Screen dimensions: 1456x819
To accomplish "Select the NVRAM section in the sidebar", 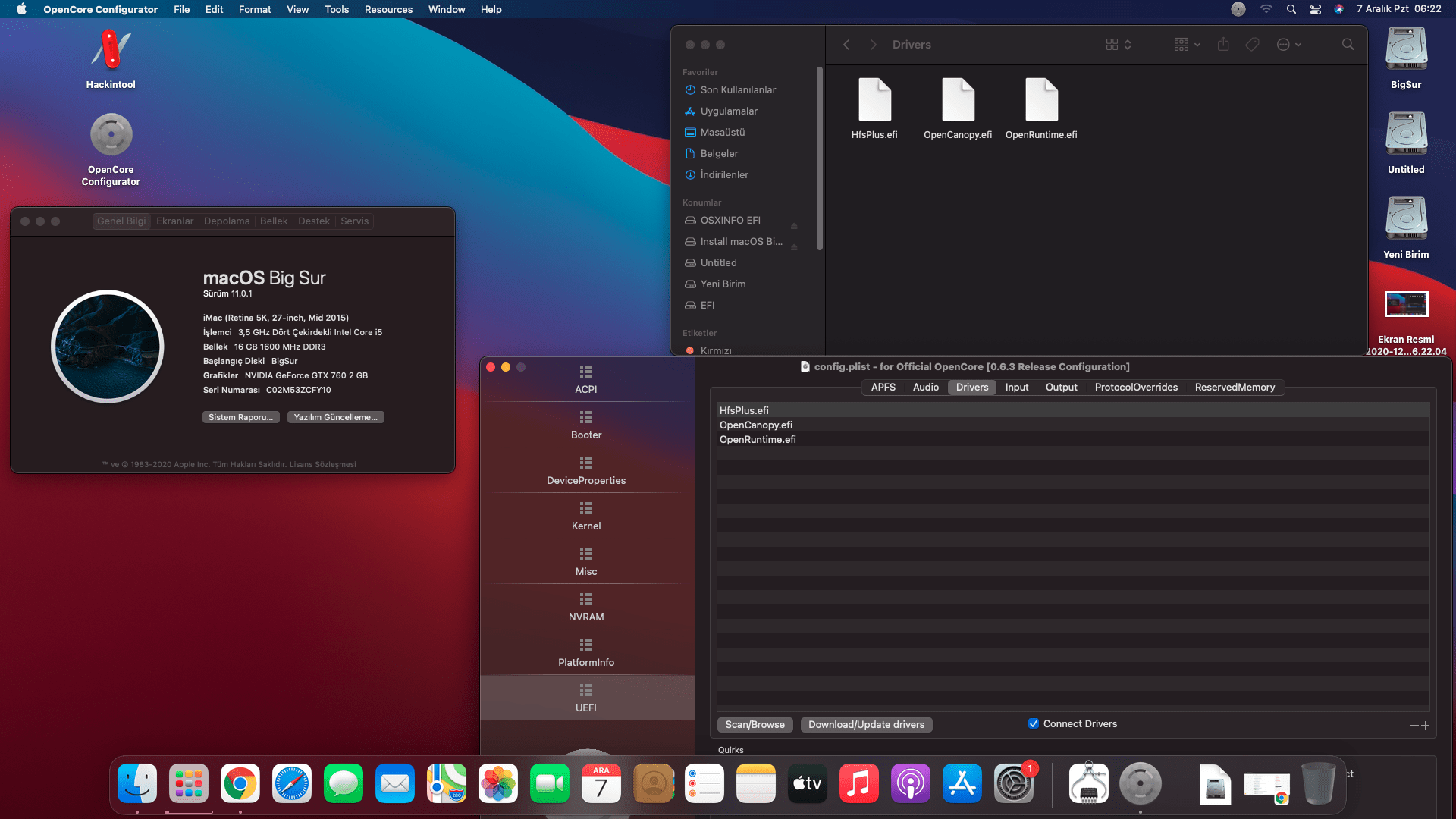I will click(x=585, y=607).
